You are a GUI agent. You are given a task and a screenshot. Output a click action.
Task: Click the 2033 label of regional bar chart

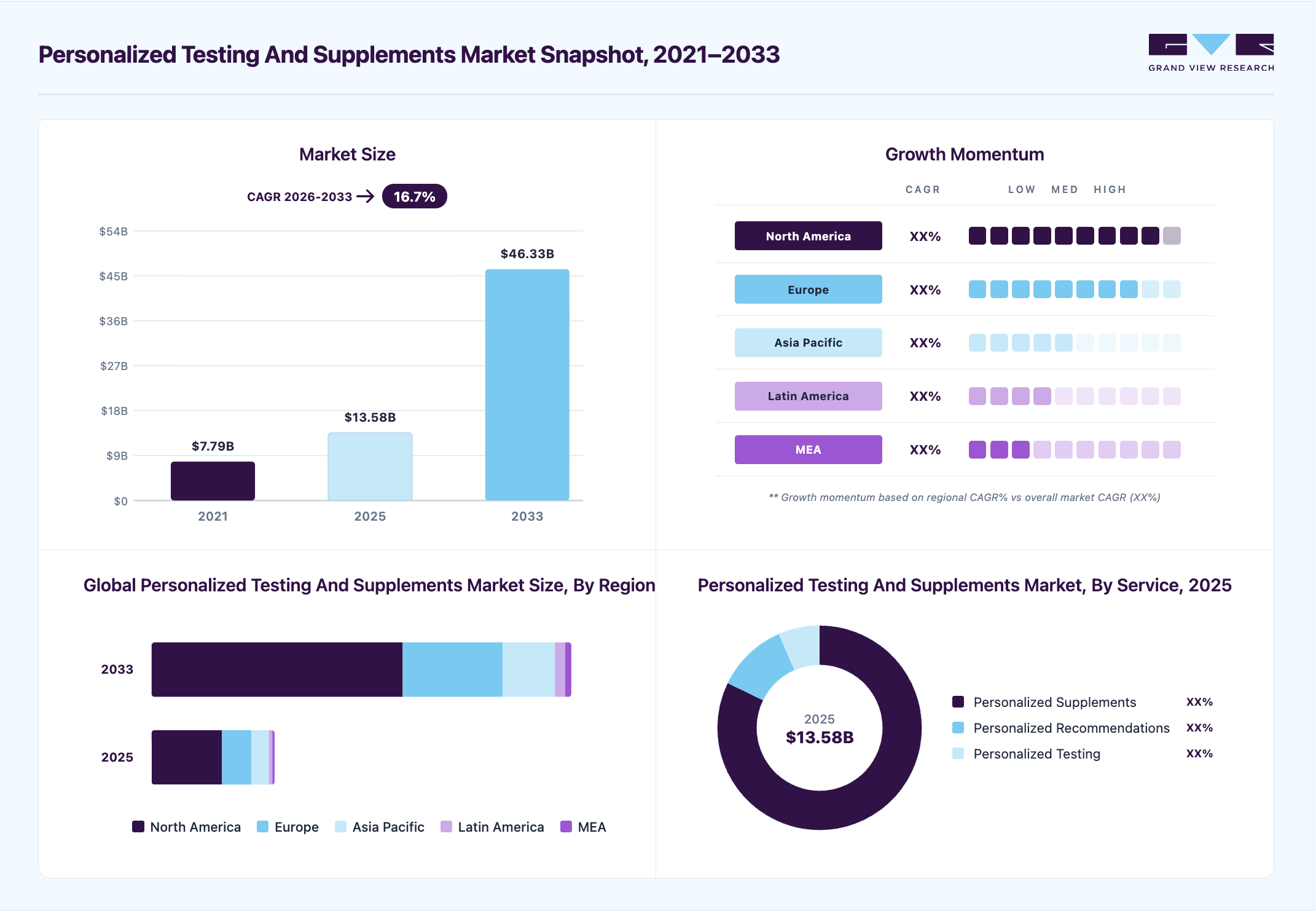117,669
